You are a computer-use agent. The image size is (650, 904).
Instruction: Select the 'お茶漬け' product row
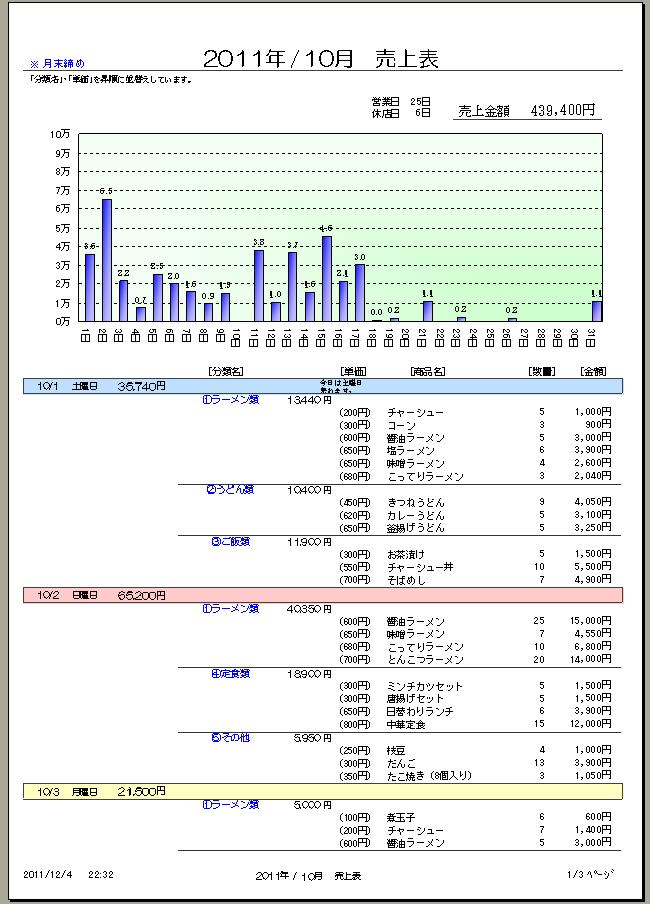click(x=475, y=554)
